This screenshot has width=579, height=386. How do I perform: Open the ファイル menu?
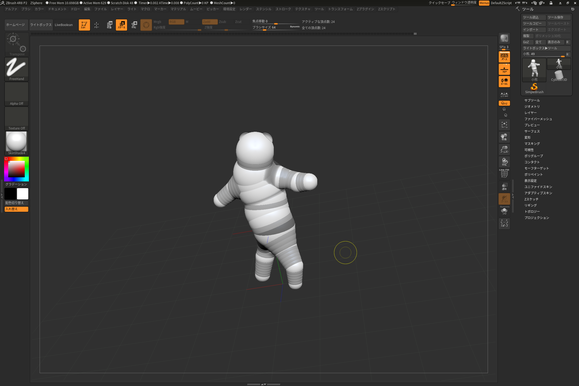100,9
